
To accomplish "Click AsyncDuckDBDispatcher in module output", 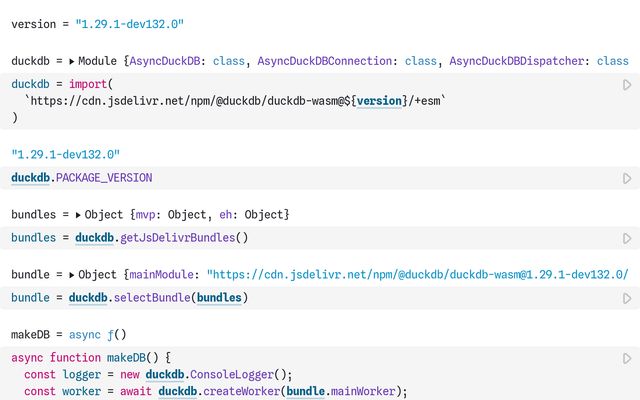I will 517,61.
